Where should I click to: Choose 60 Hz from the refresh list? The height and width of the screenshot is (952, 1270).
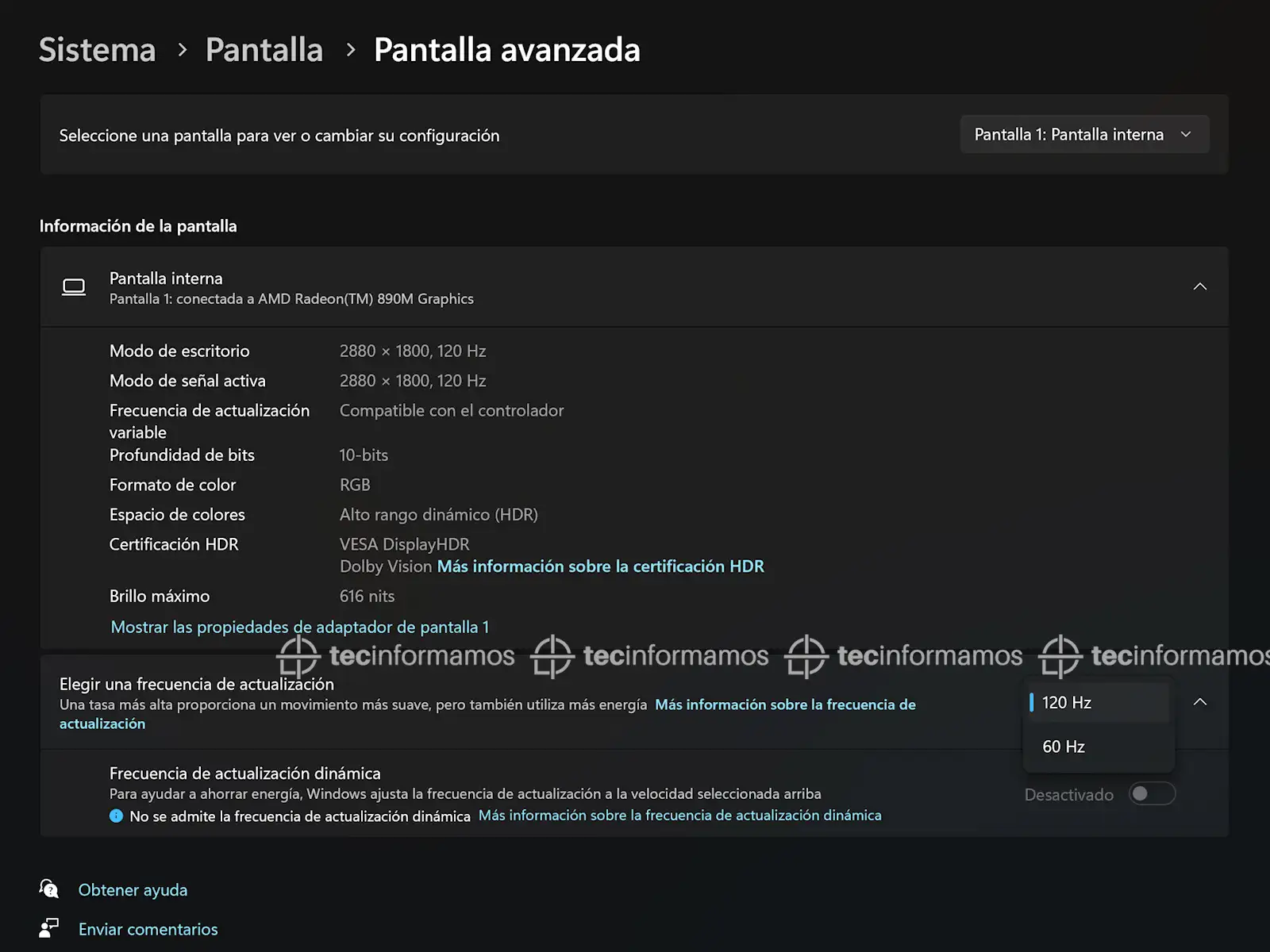coord(1098,747)
